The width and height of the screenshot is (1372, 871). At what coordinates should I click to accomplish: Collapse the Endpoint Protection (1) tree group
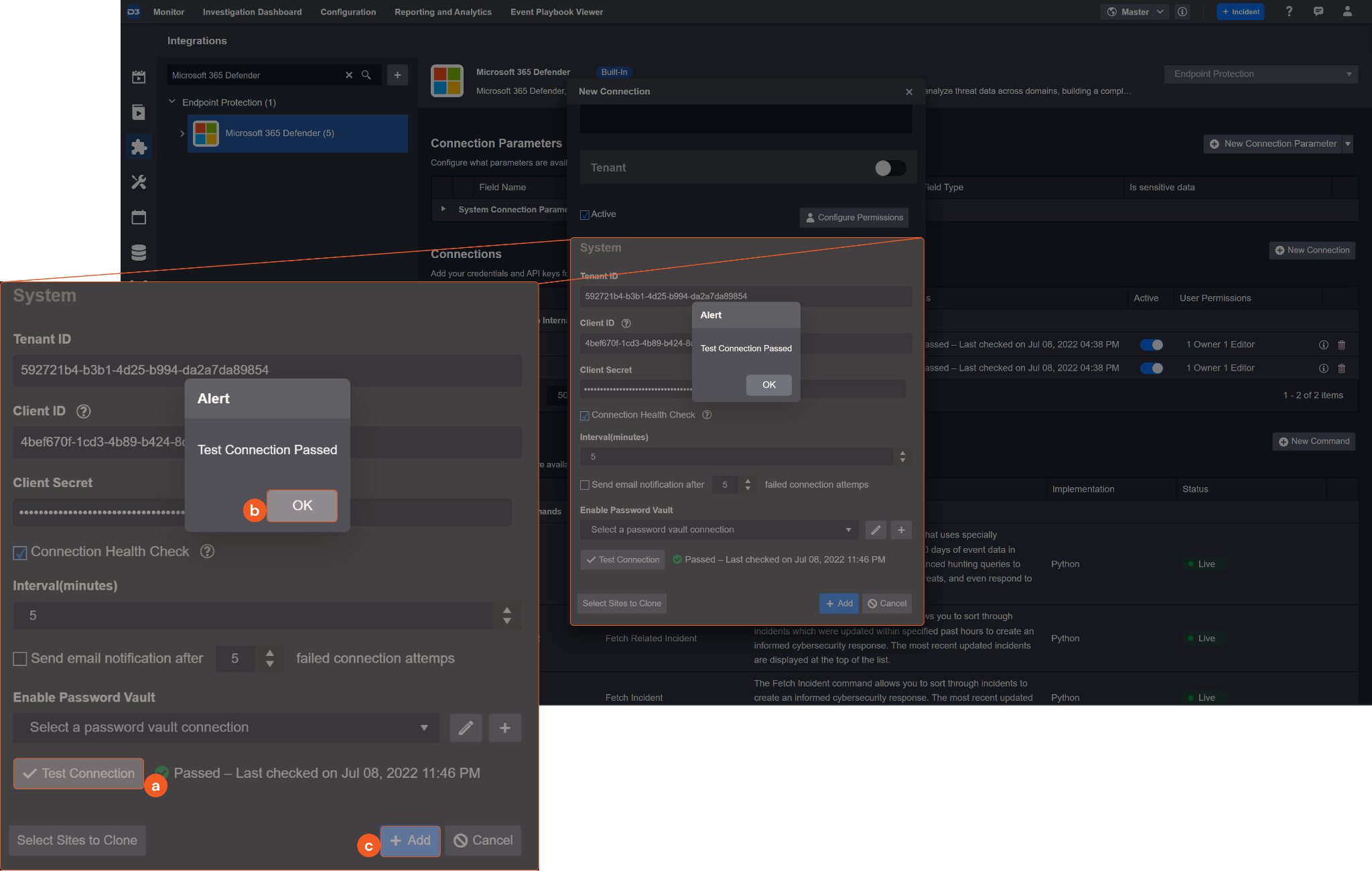[x=172, y=102]
